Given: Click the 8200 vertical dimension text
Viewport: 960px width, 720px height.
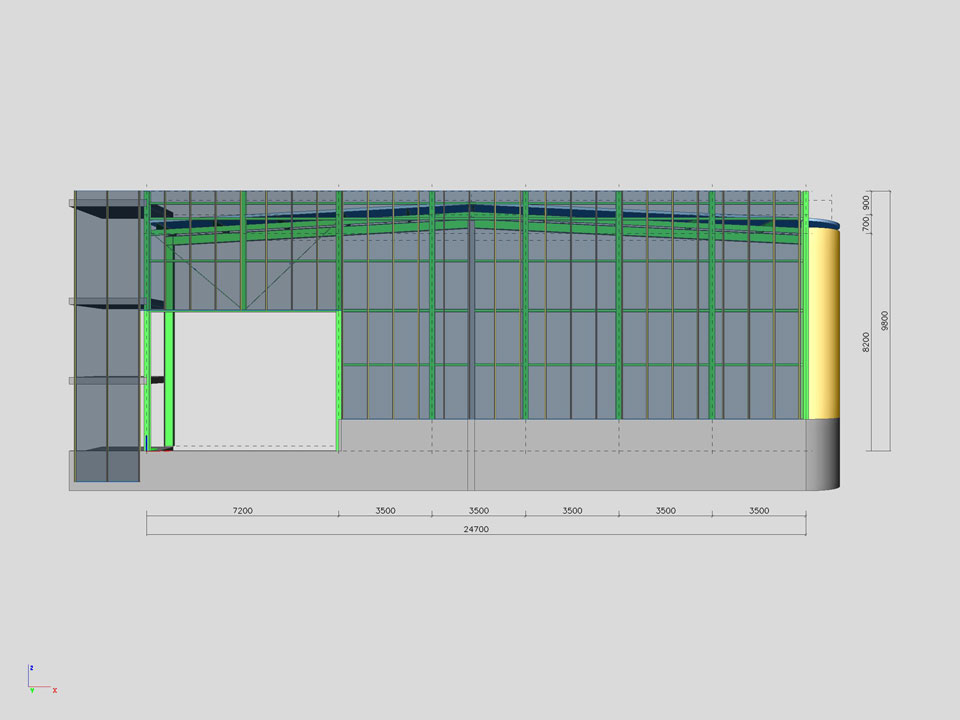Looking at the screenshot, I should (x=866, y=341).
